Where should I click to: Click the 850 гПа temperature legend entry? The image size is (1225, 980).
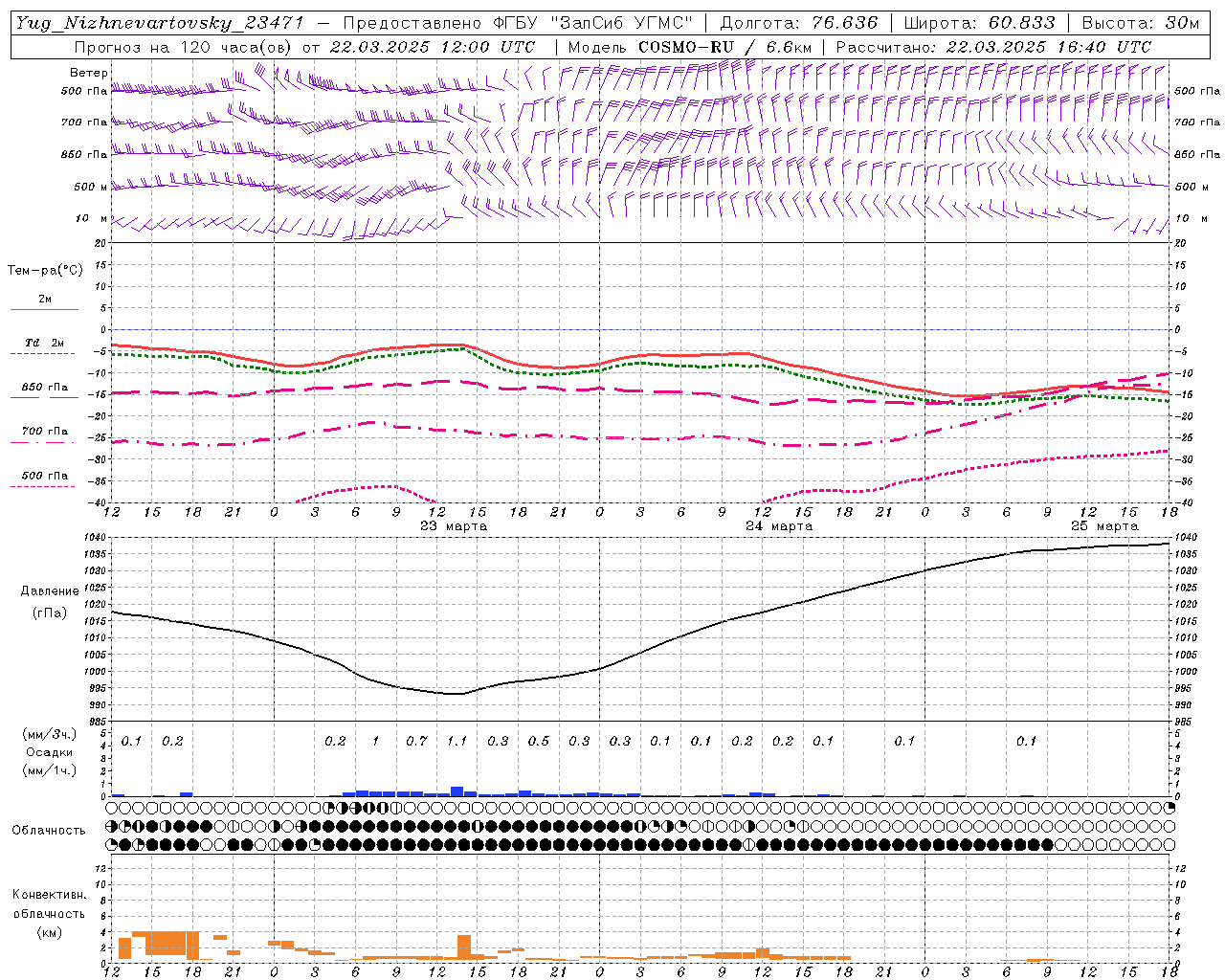click(x=45, y=388)
